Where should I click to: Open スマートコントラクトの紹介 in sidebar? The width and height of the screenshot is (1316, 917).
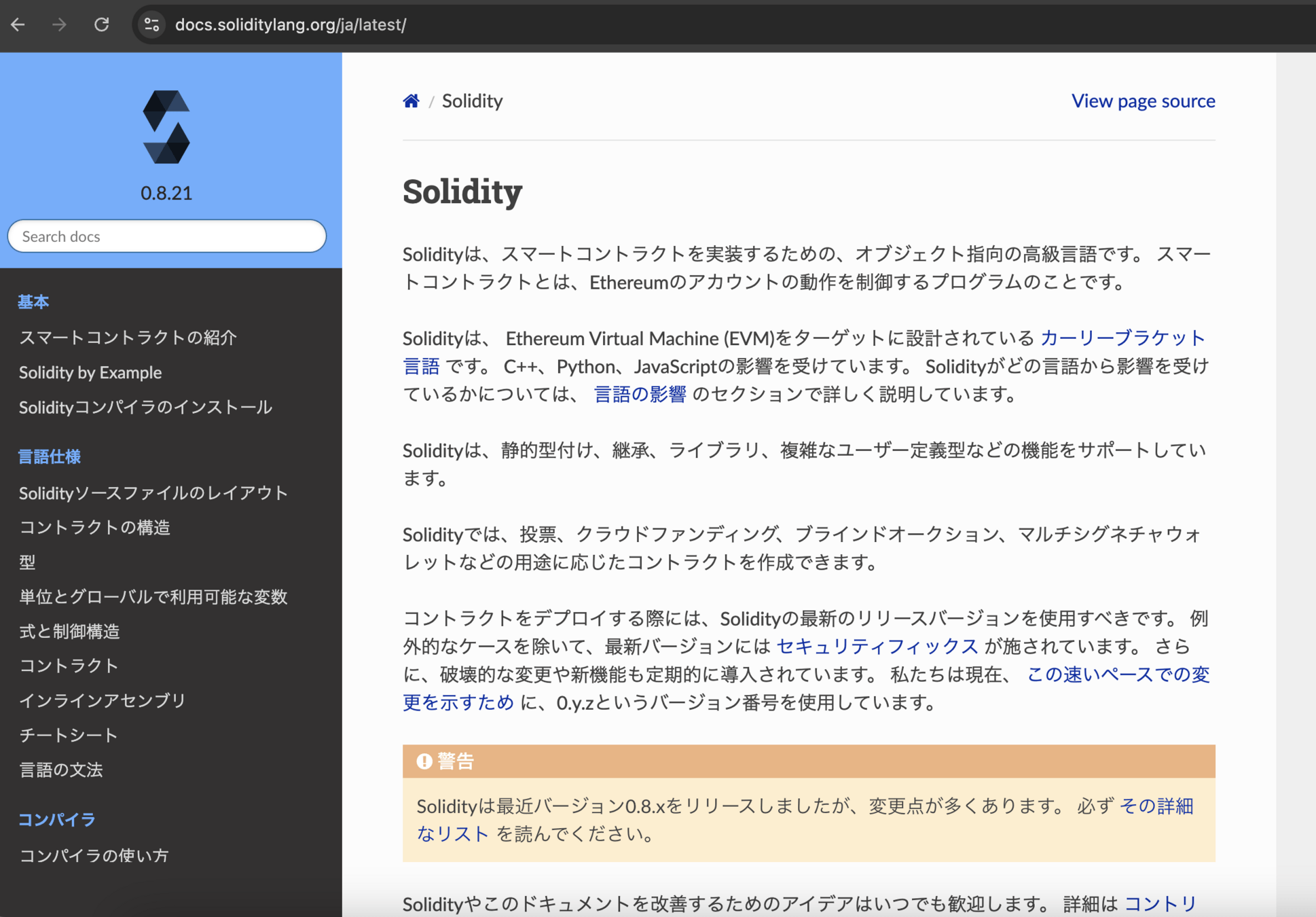coord(128,338)
